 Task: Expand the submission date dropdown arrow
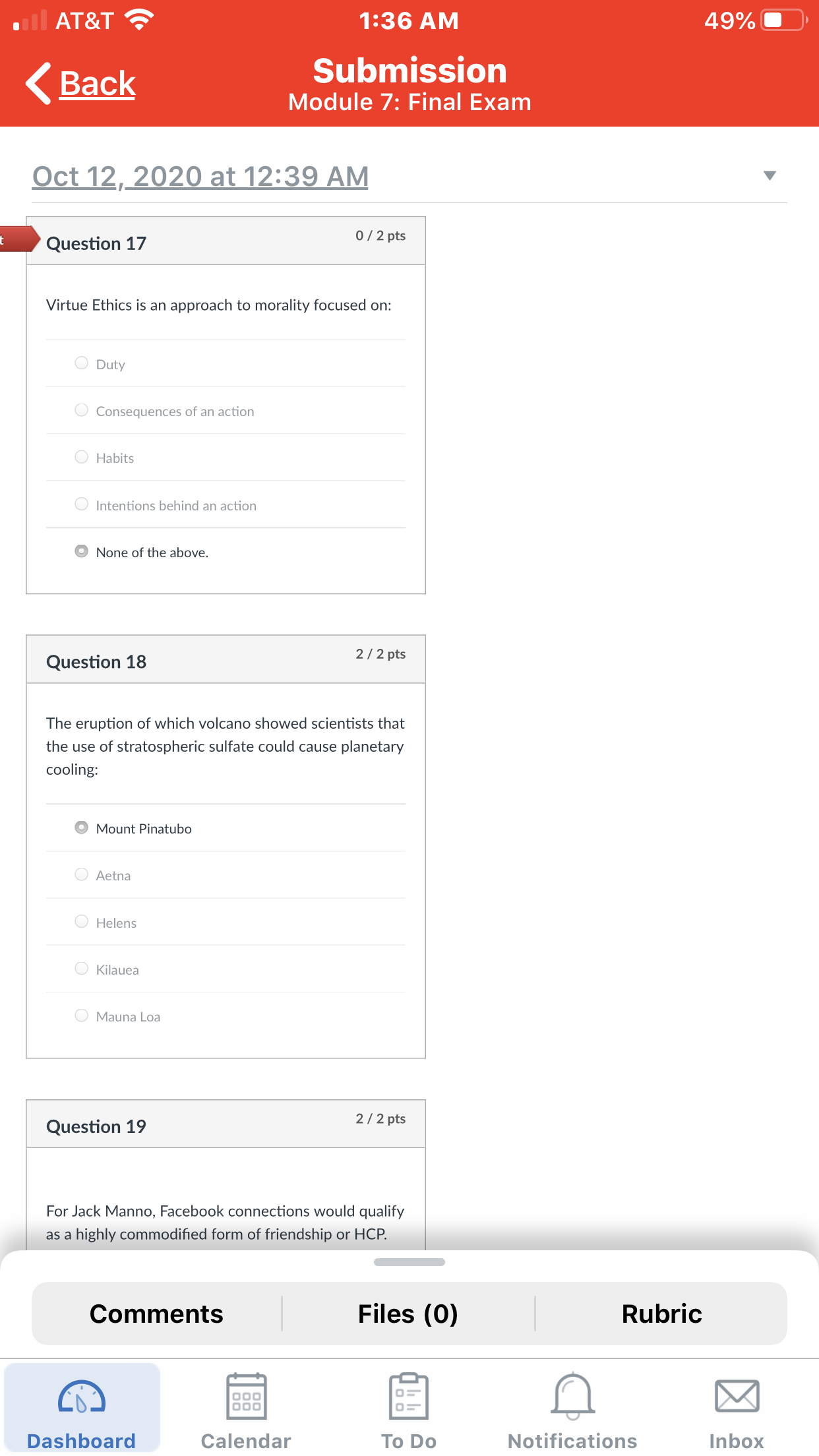[x=770, y=175]
